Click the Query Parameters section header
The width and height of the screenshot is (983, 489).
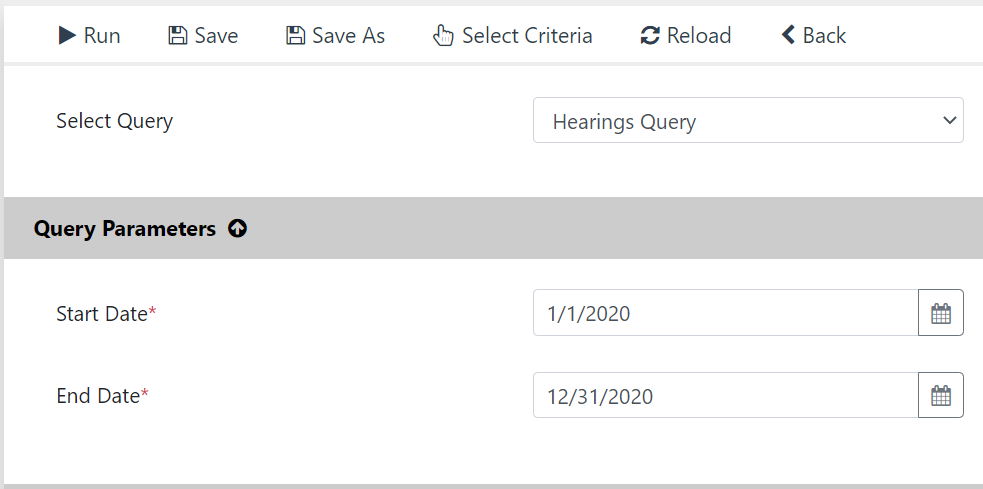pos(493,228)
